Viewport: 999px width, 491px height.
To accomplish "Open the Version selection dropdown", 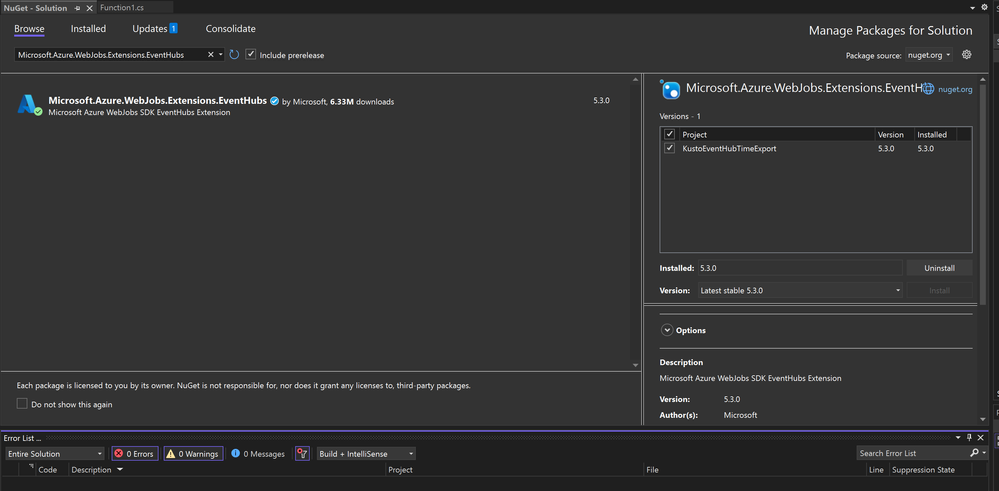I will coord(800,290).
